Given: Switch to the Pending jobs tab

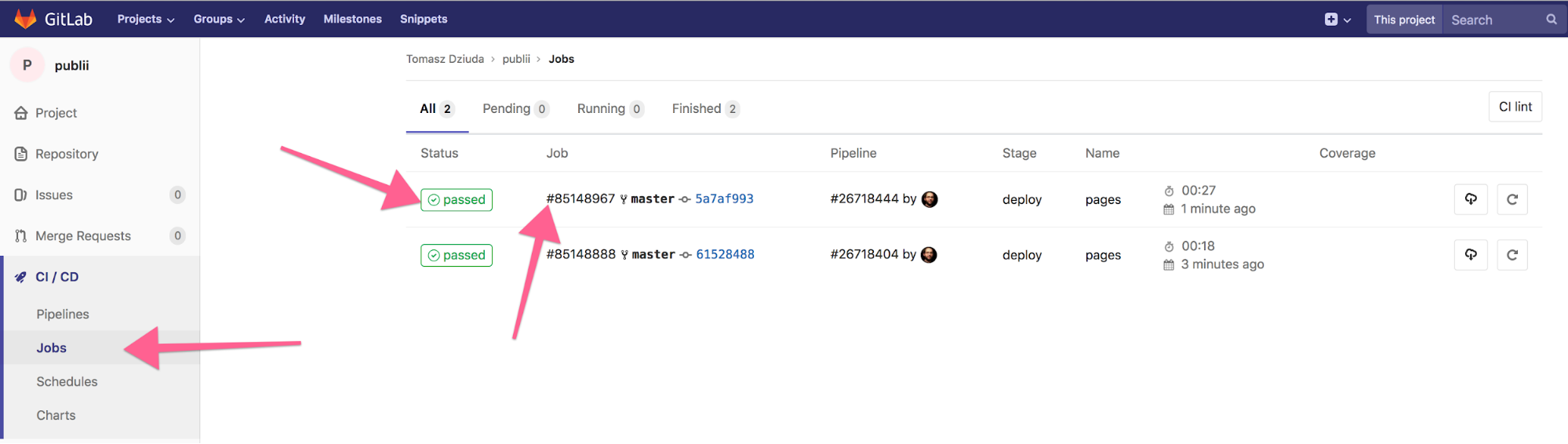Looking at the screenshot, I should (x=515, y=109).
